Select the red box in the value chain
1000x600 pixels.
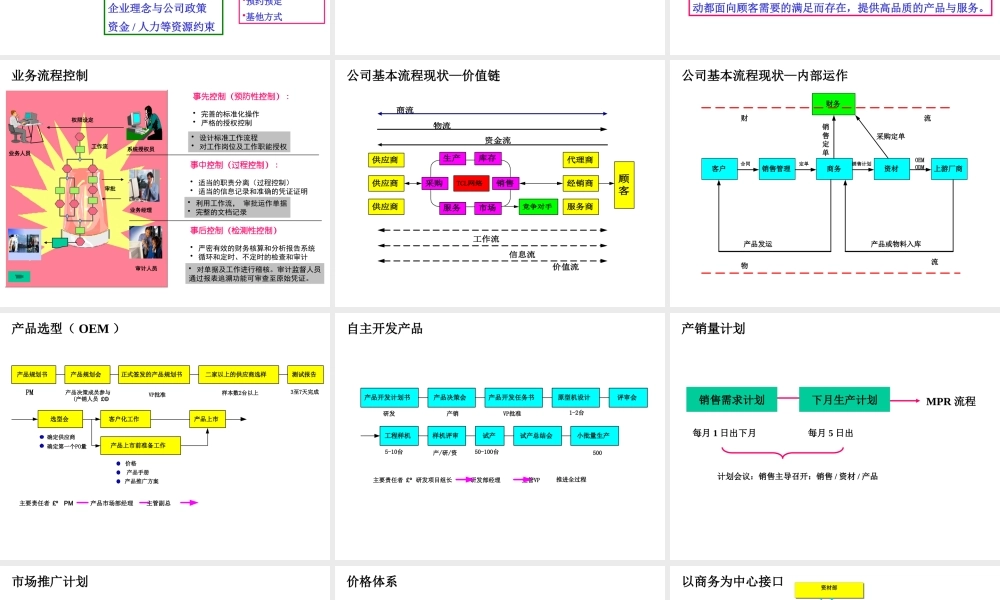pyautogui.click(x=471, y=184)
